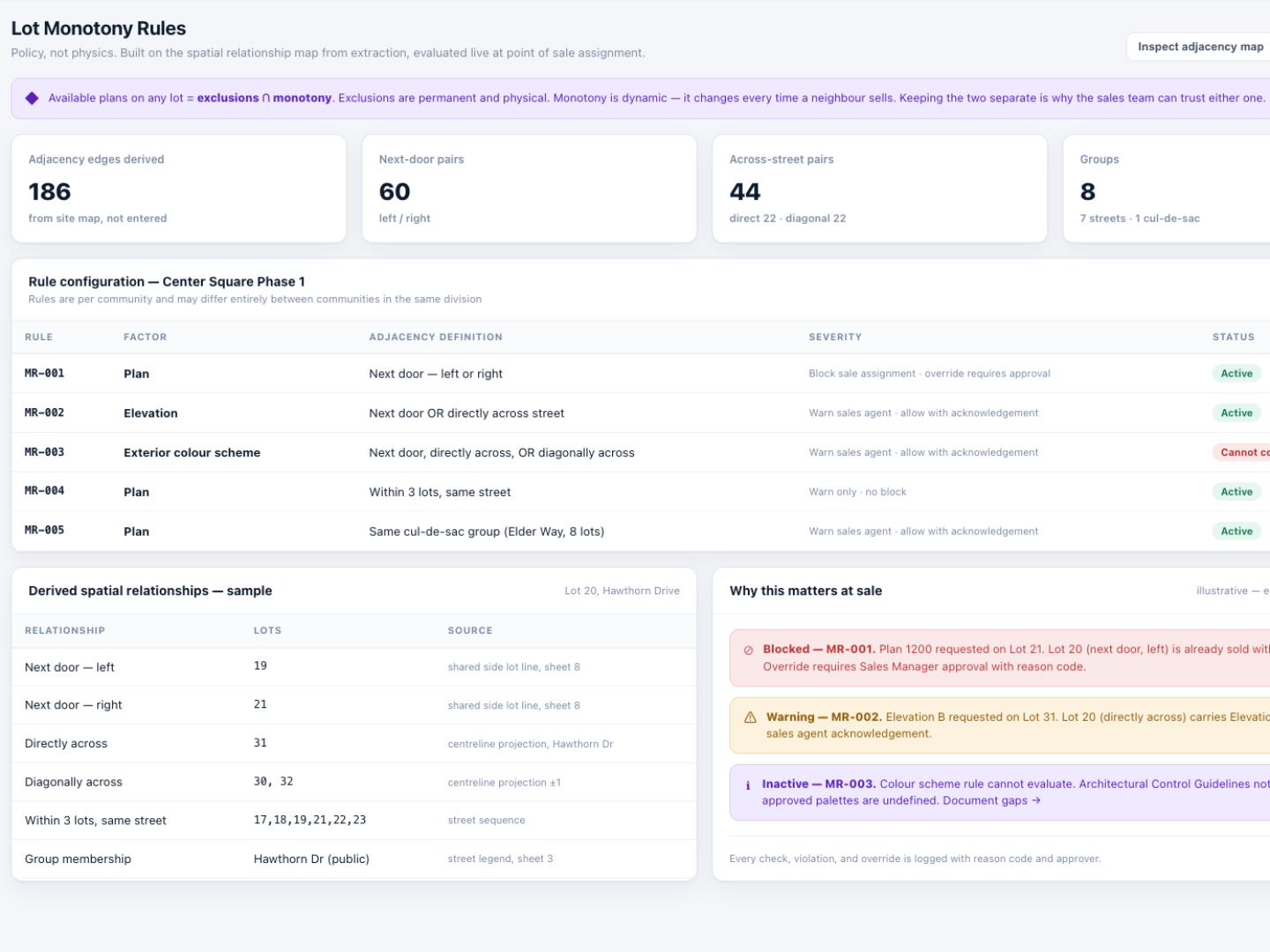Click the Active status badge for MR-005

pos(1236,532)
